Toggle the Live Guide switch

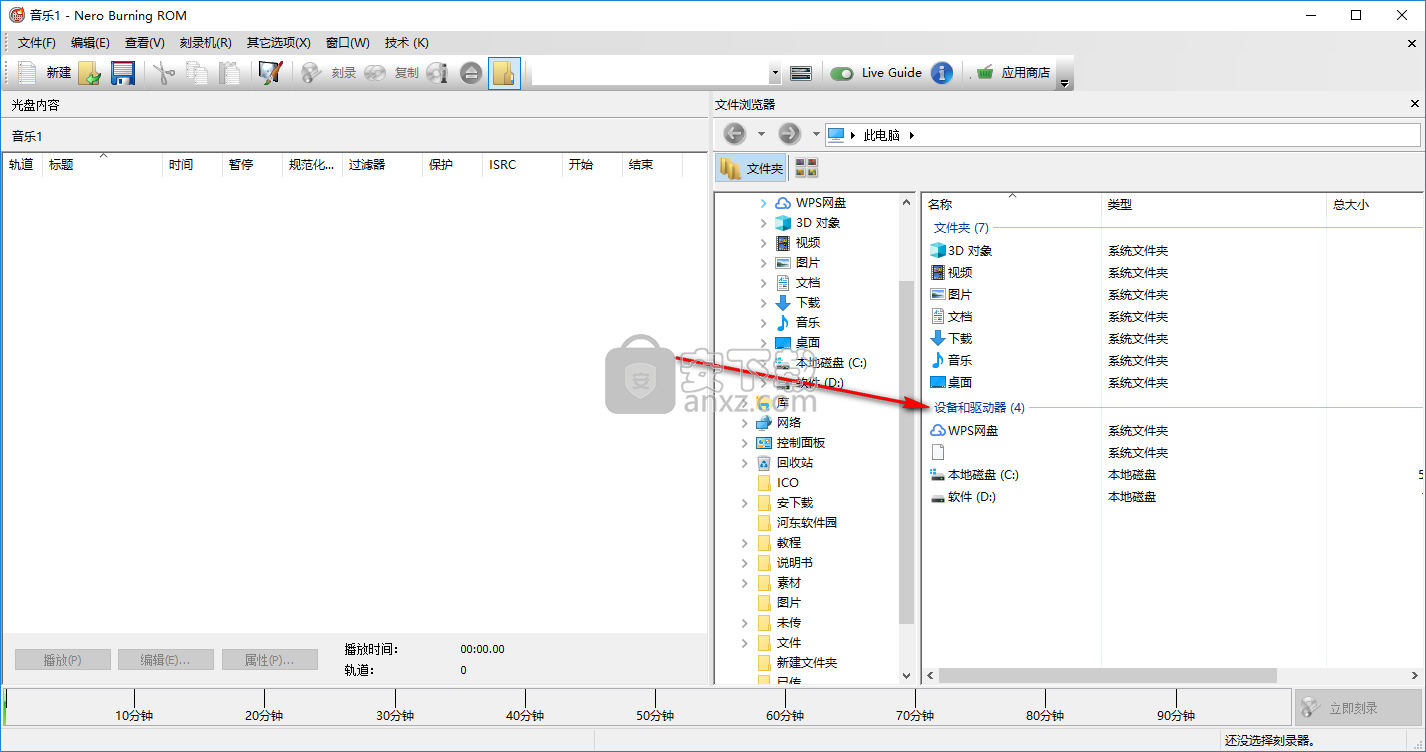pos(842,73)
